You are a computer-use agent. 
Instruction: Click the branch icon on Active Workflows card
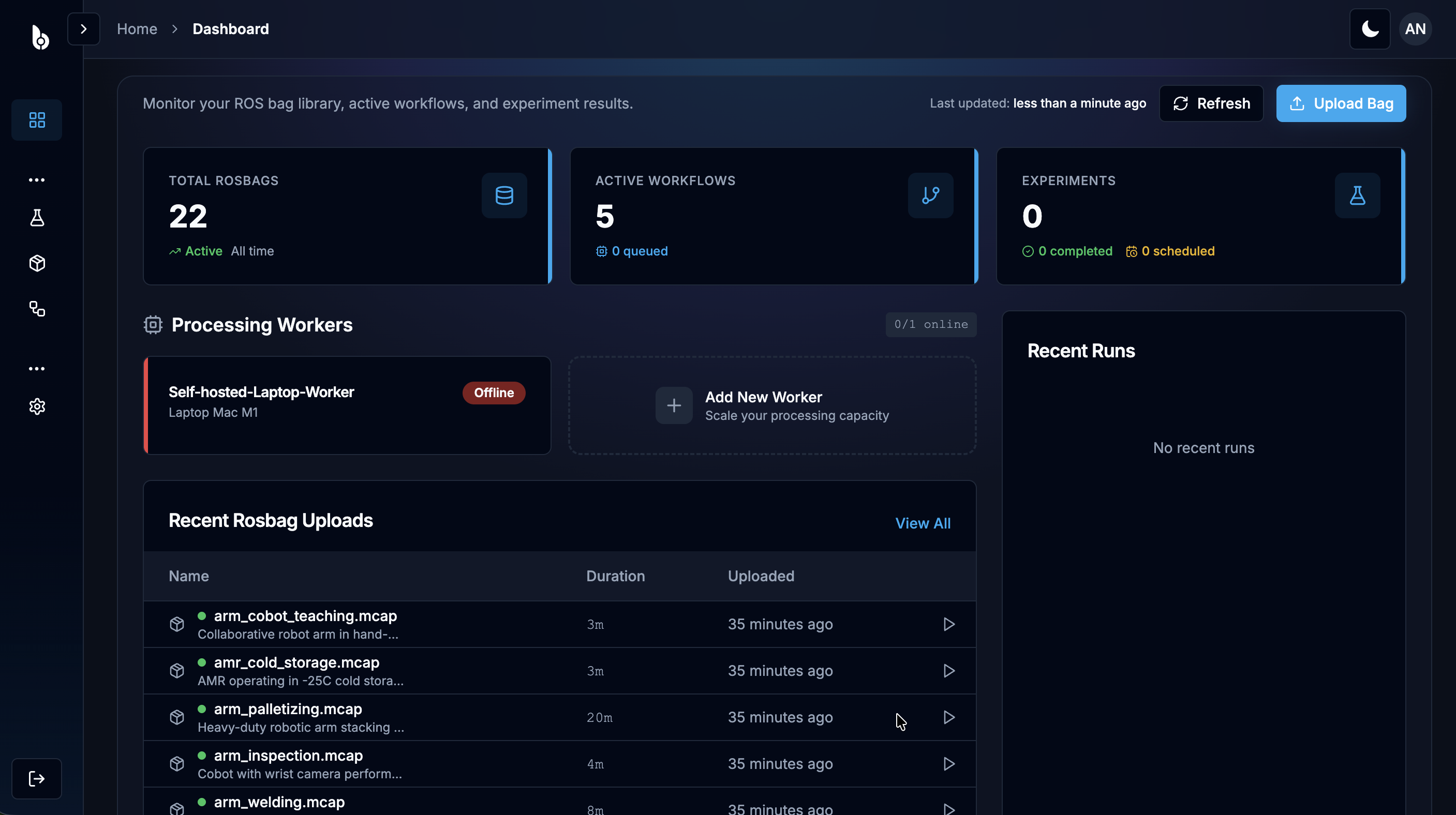coord(930,195)
